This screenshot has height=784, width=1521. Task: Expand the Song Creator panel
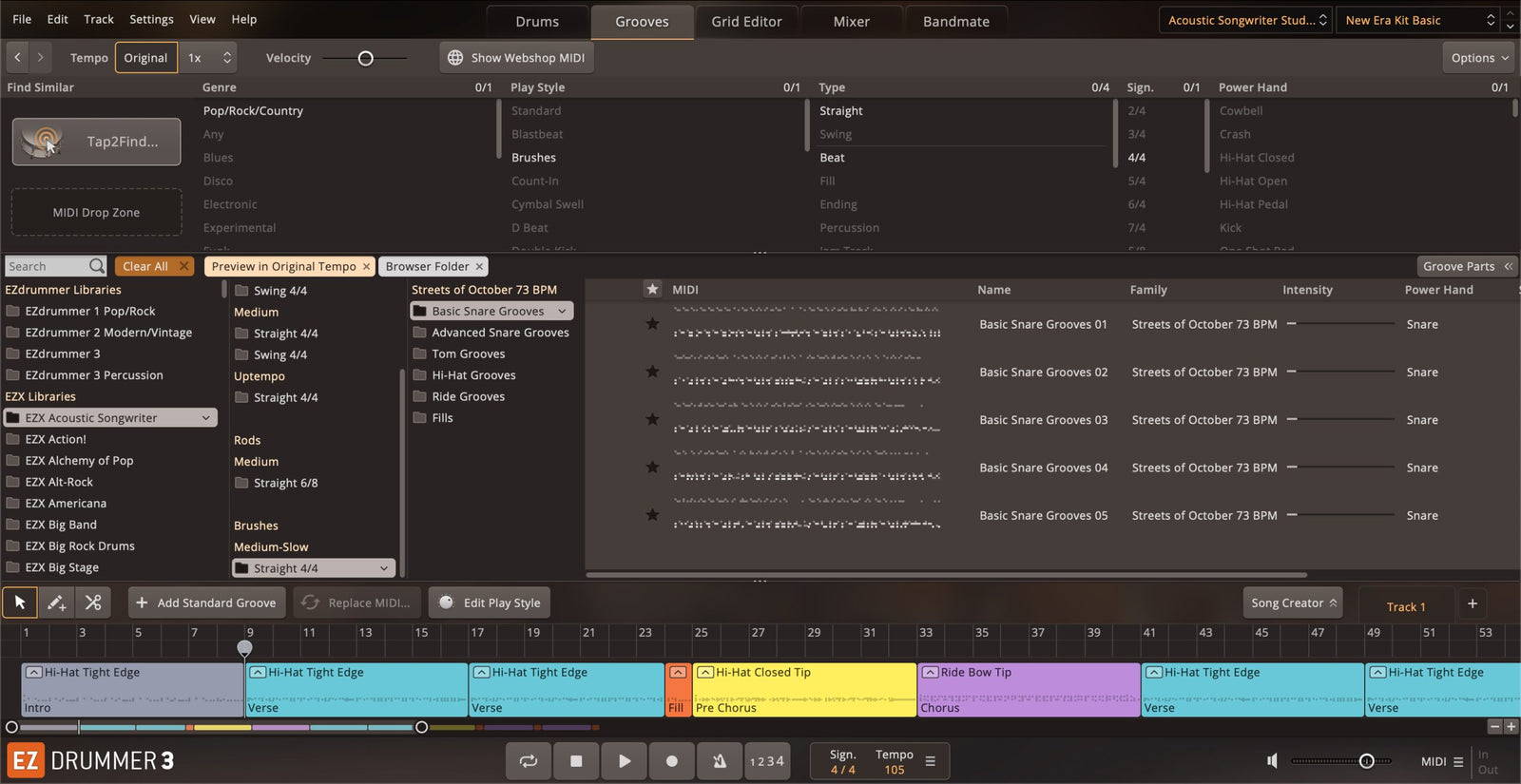(x=1293, y=602)
